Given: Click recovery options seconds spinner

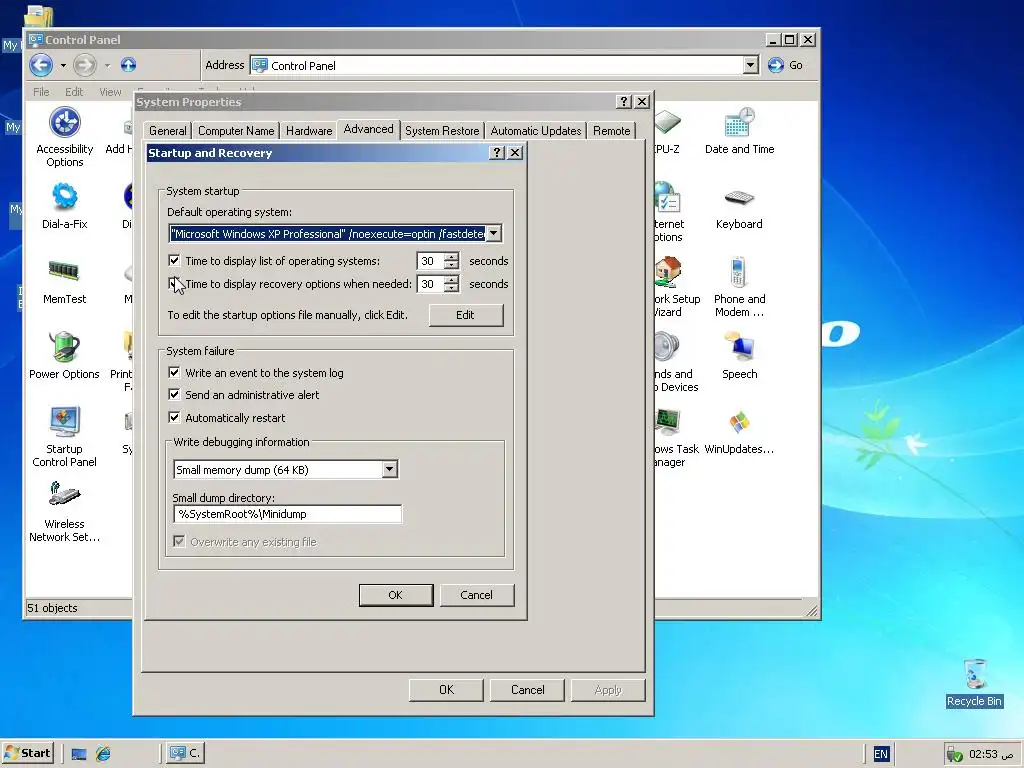Looking at the screenshot, I should pos(451,283).
